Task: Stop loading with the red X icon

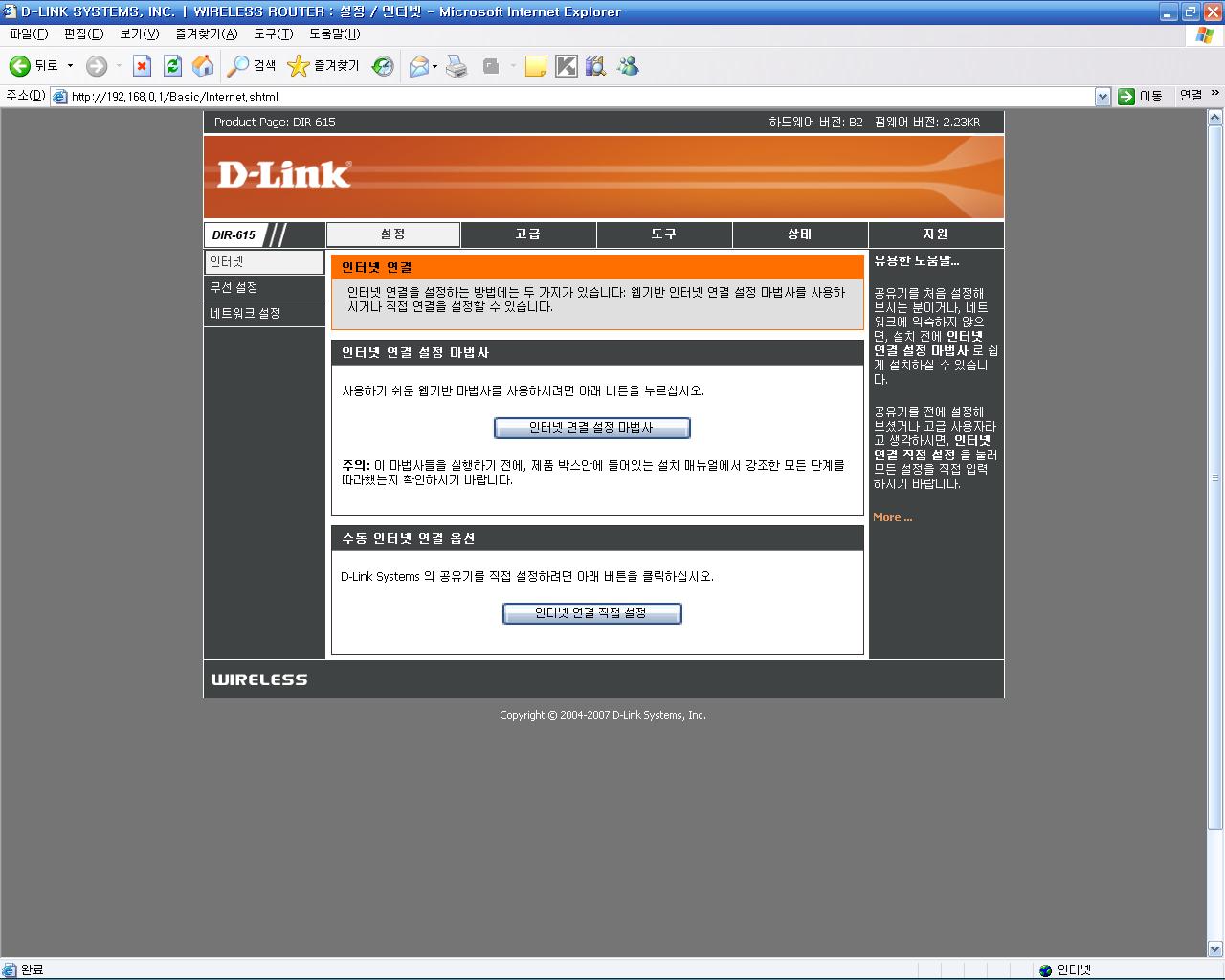Action: 142,66
